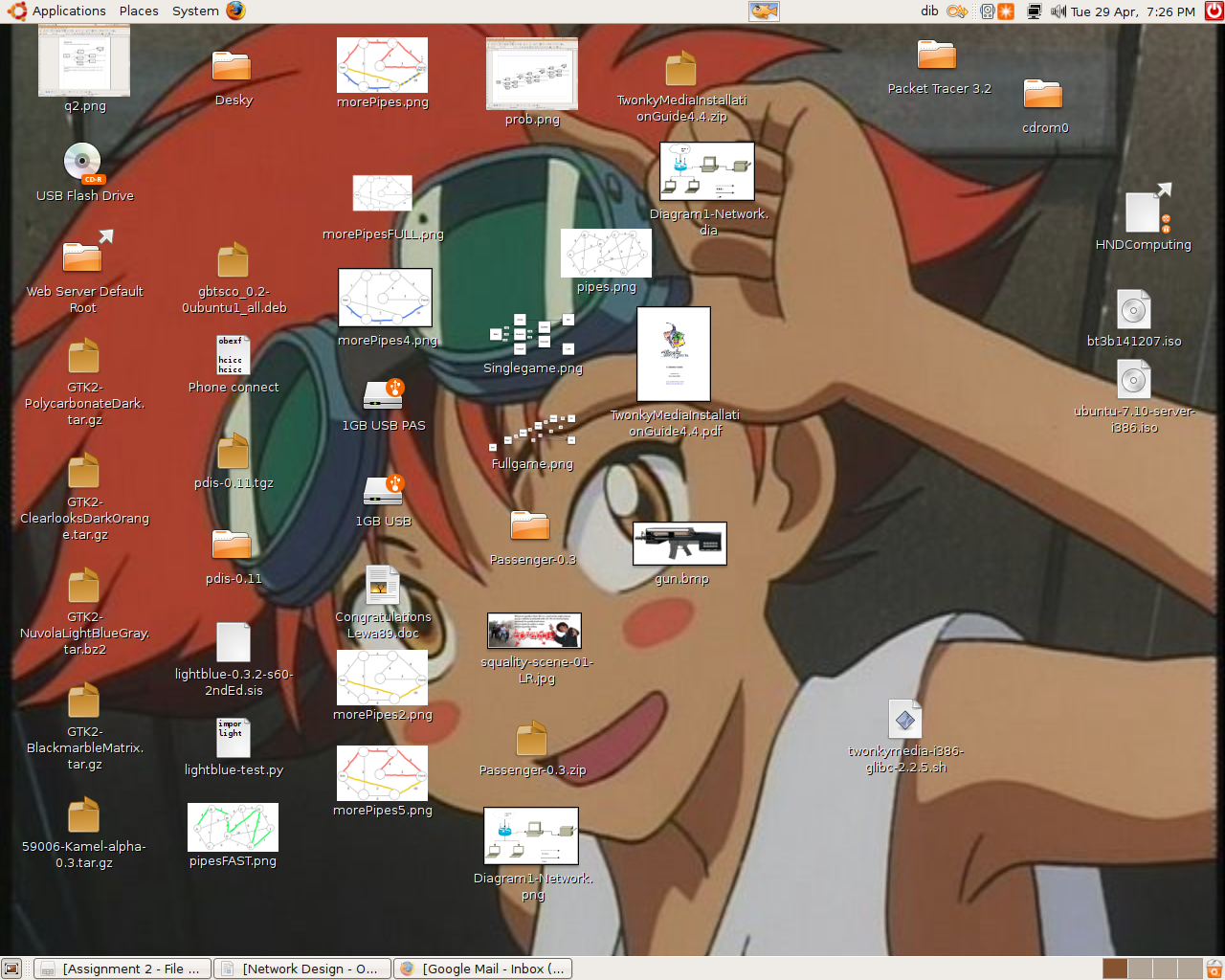Click the fish applet in top panel
The image size is (1225, 980).
pyautogui.click(x=764, y=11)
